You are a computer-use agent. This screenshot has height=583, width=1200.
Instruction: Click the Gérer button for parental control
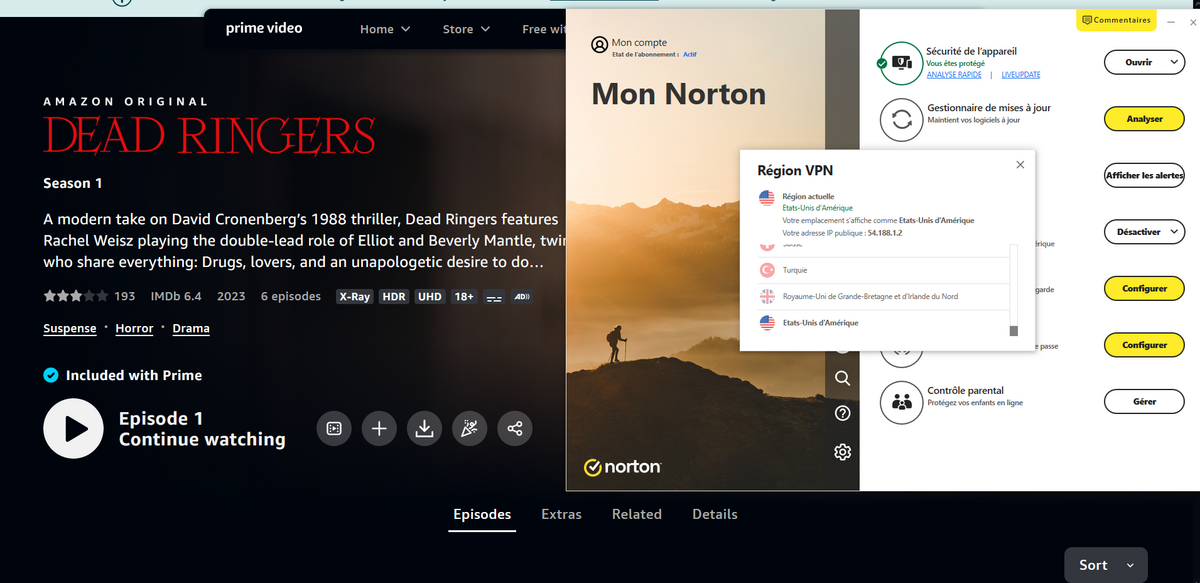coord(1144,402)
